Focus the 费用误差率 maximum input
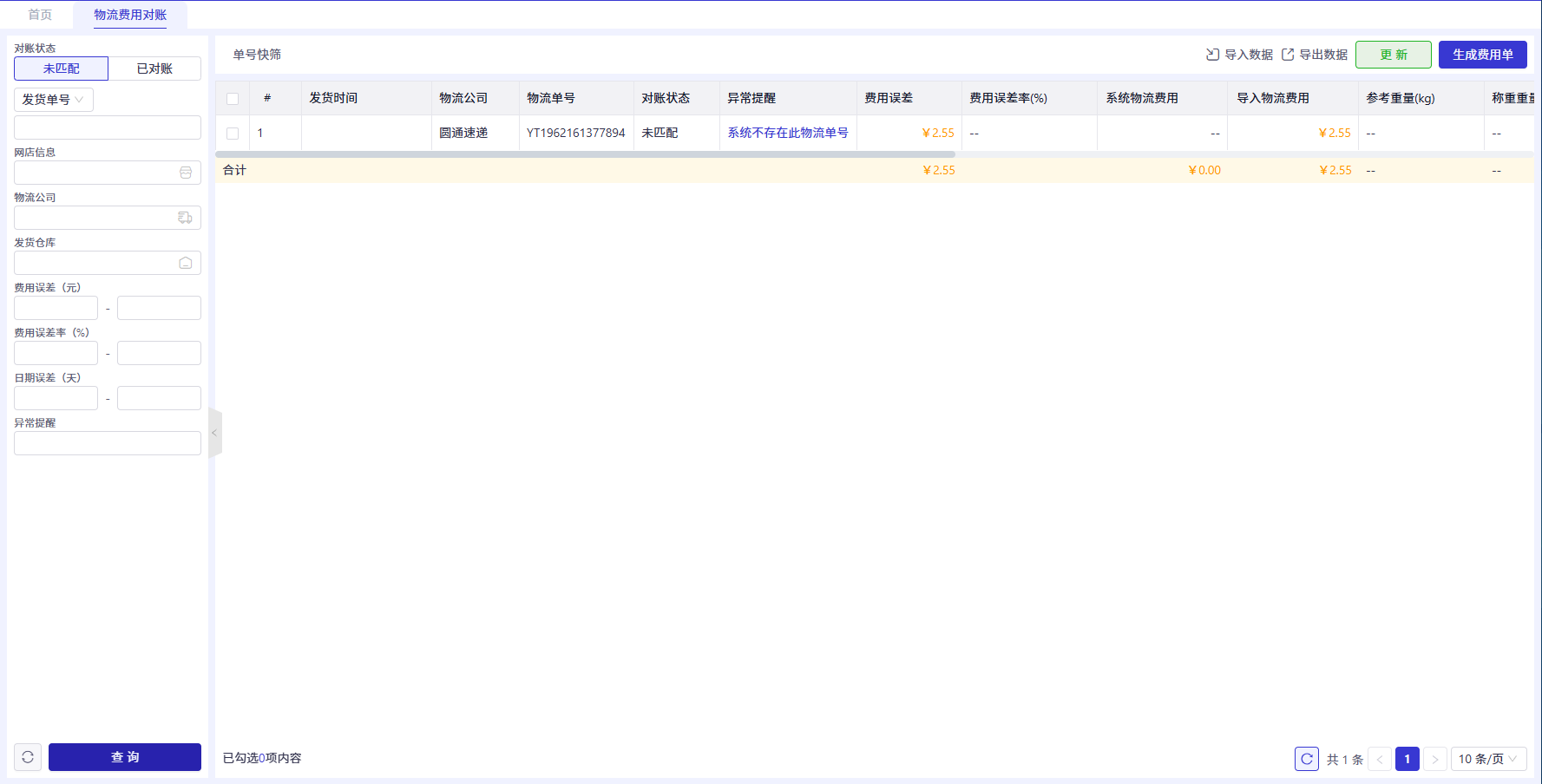Screen dimensions: 1542x784 point(159,353)
